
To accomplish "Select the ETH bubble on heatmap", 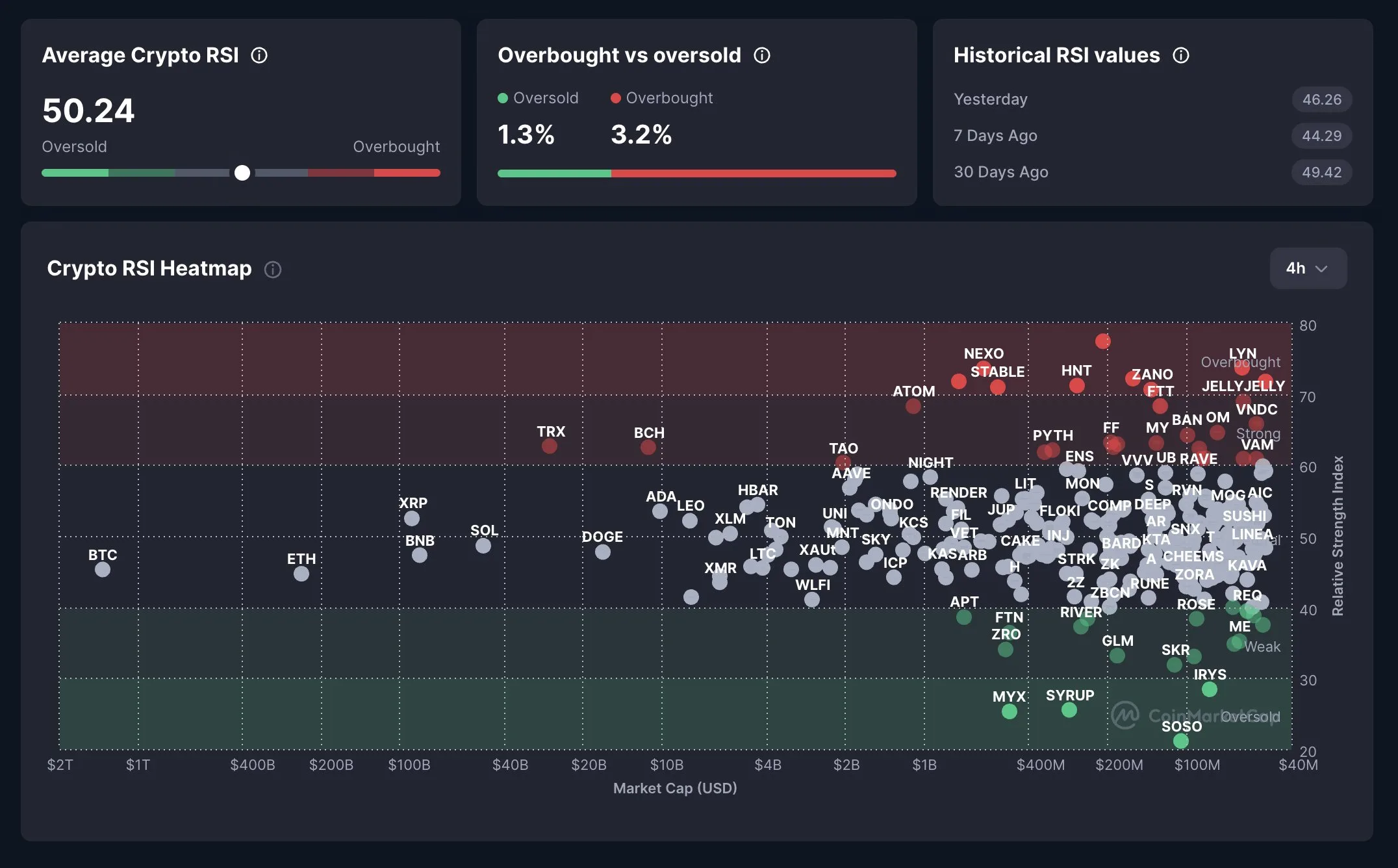I will 301,574.
